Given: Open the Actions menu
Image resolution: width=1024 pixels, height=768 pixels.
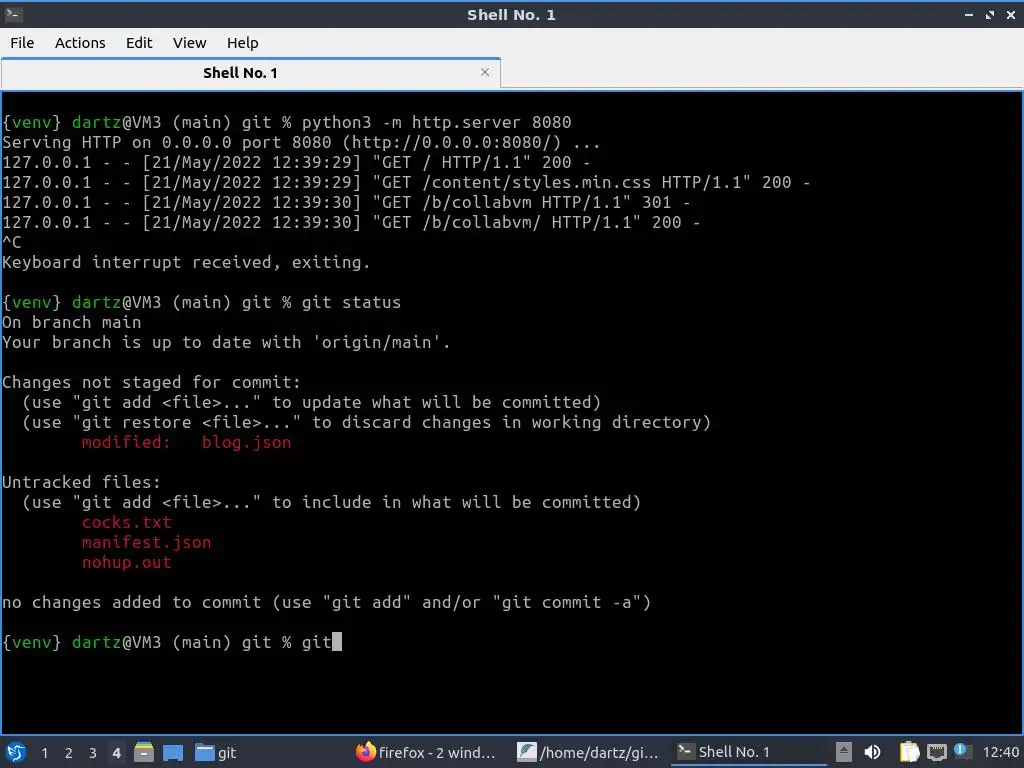Looking at the screenshot, I should (80, 43).
